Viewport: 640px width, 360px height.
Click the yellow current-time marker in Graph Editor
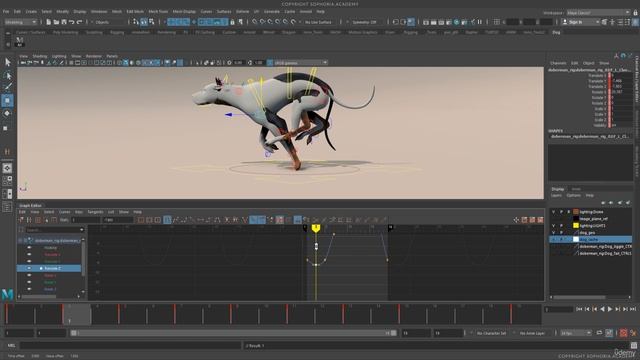pyautogui.click(x=316, y=228)
